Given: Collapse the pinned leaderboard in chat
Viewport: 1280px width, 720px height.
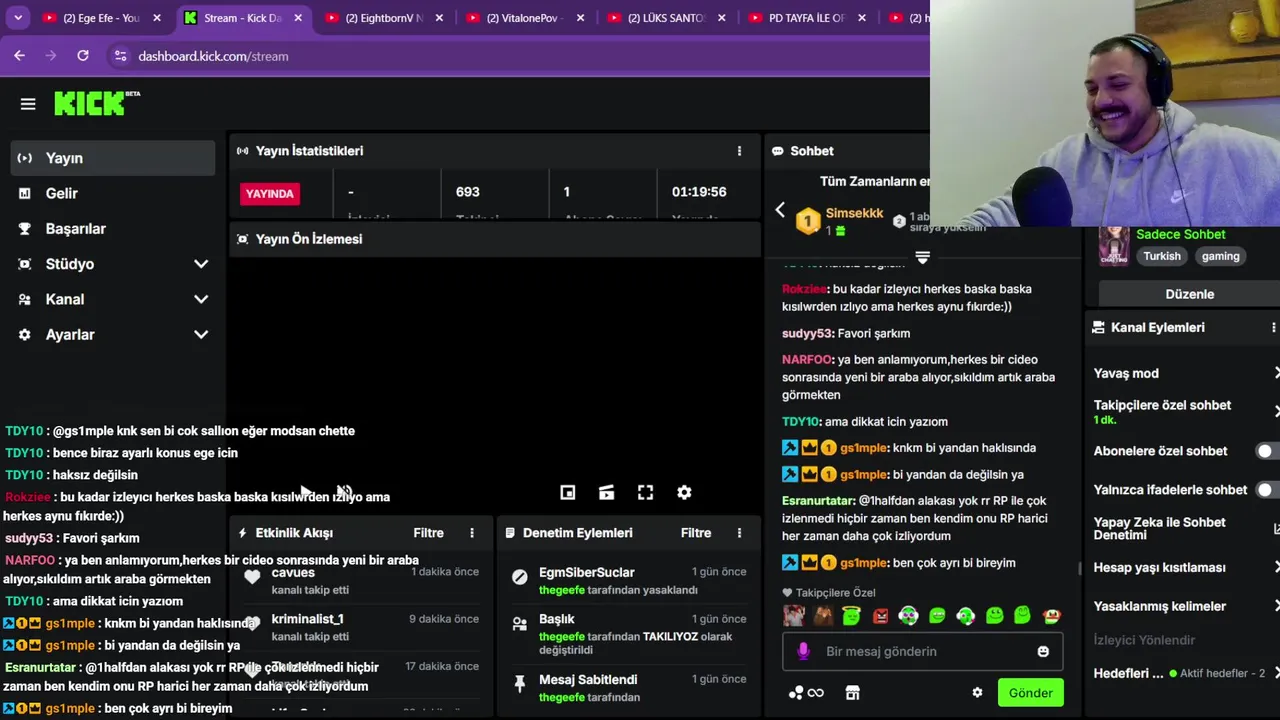Looking at the screenshot, I should 922,258.
